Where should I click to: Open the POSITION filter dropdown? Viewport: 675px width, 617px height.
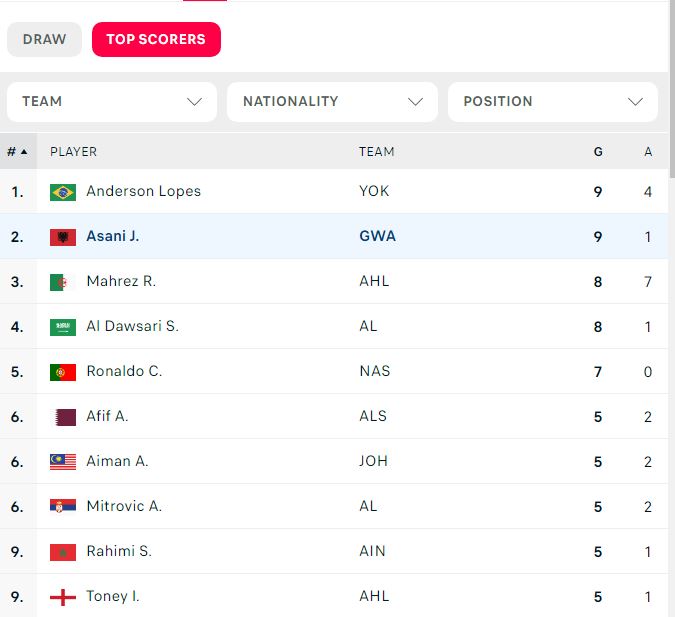553,102
